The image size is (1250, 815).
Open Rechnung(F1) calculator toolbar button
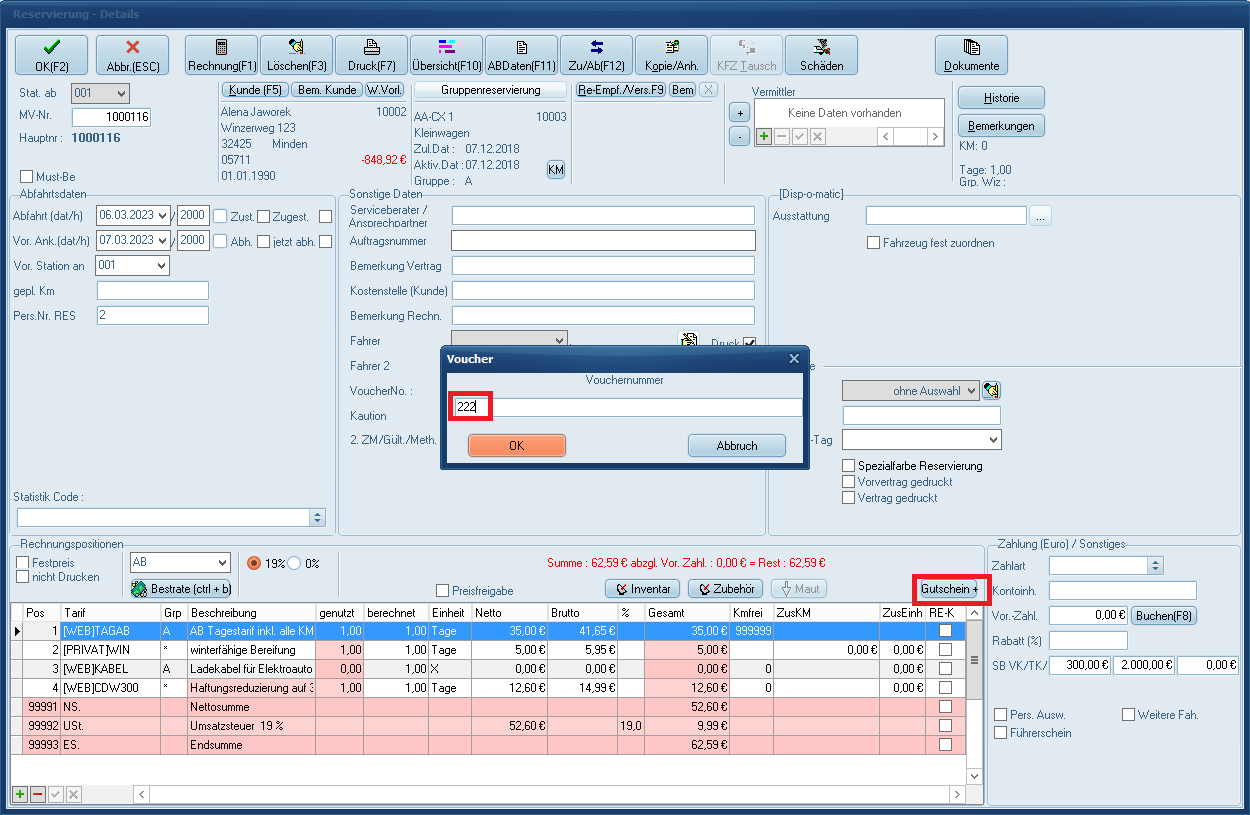tap(222, 55)
